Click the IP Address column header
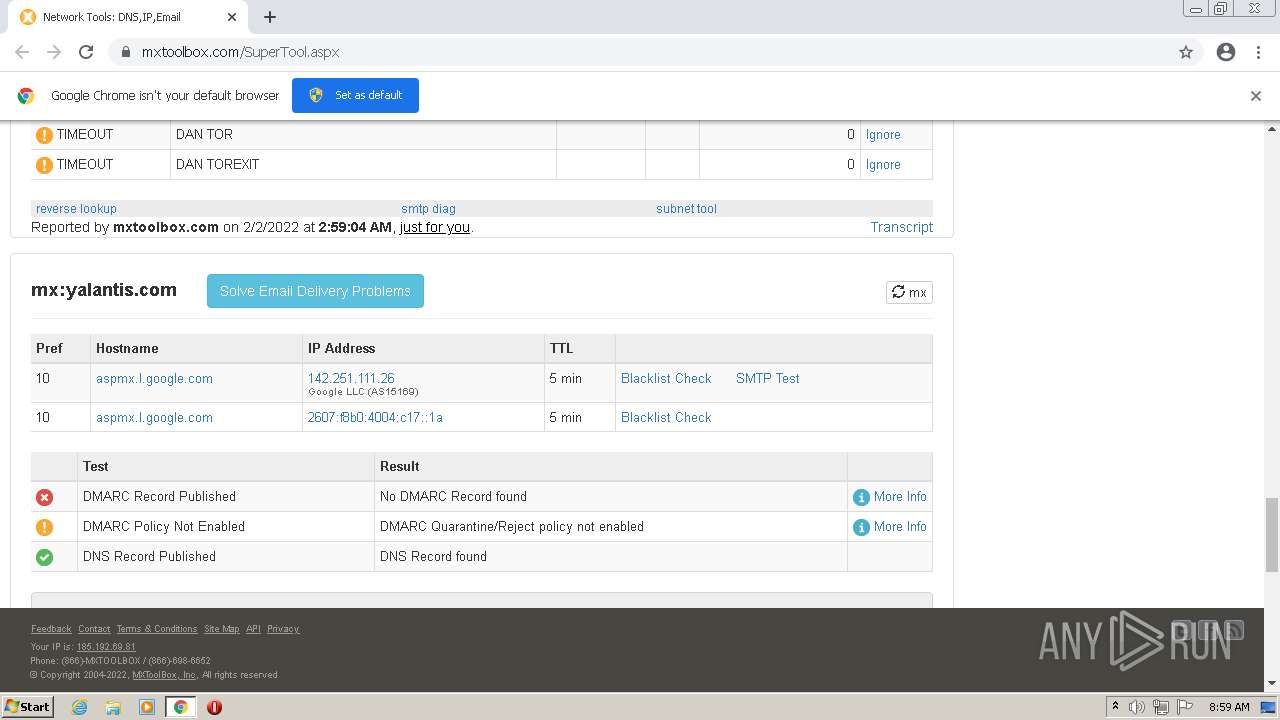This screenshot has height=720, width=1280. coord(342,349)
